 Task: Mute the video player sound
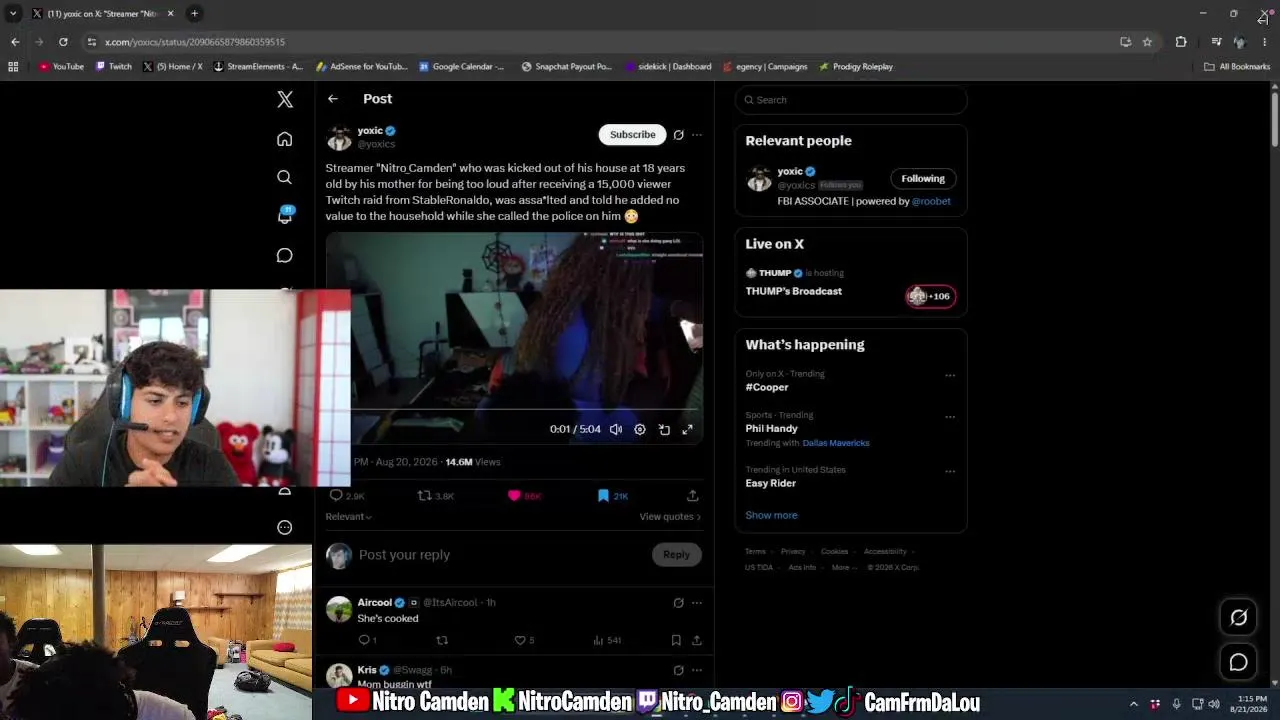[x=616, y=429]
